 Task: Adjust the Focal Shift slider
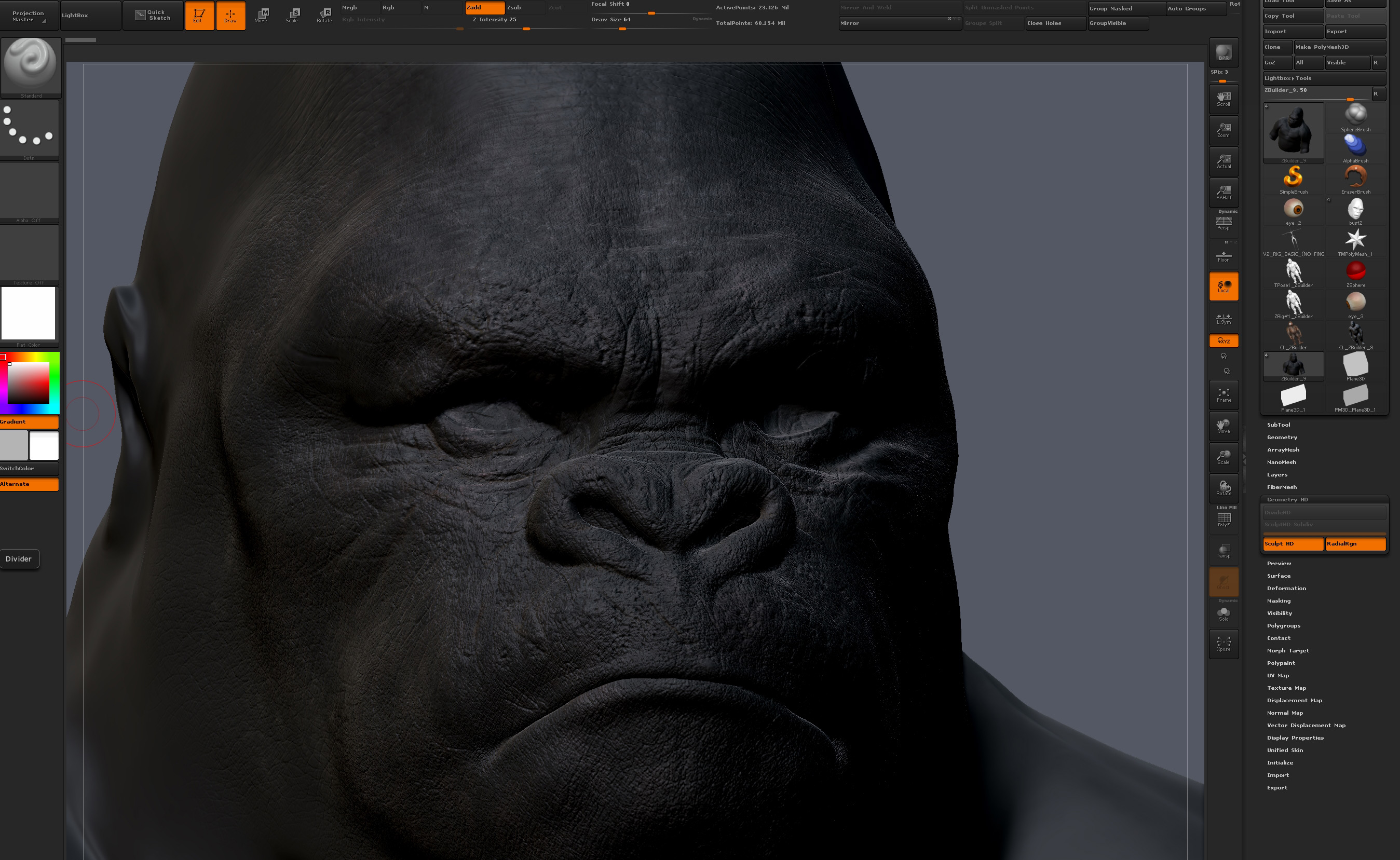click(x=651, y=7)
